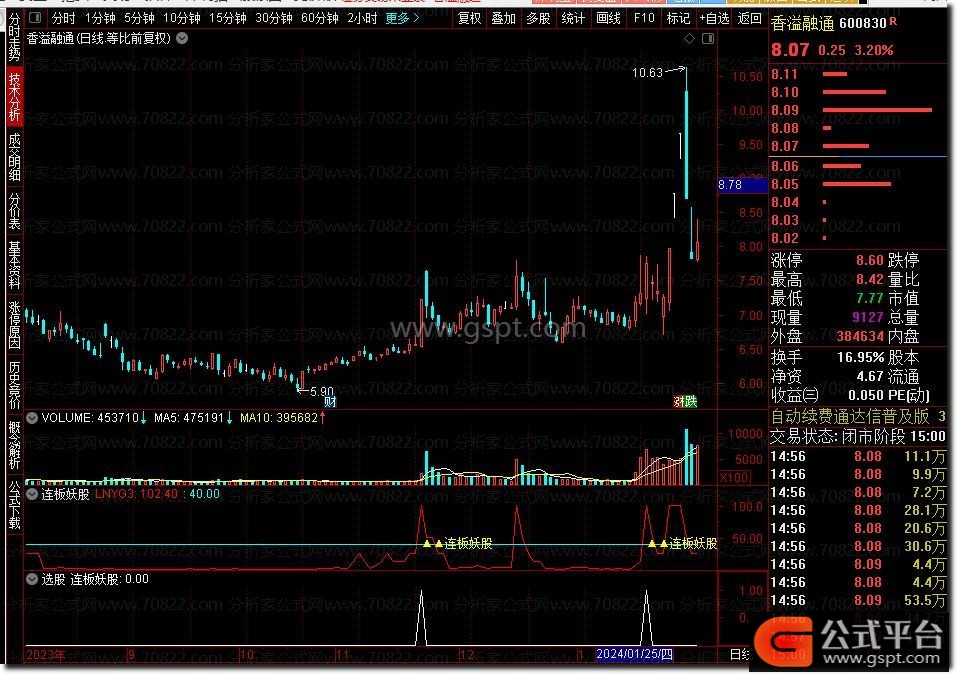Click the current price 8.07
The height and width of the screenshot is (675, 959).
click(x=790, y=50)
